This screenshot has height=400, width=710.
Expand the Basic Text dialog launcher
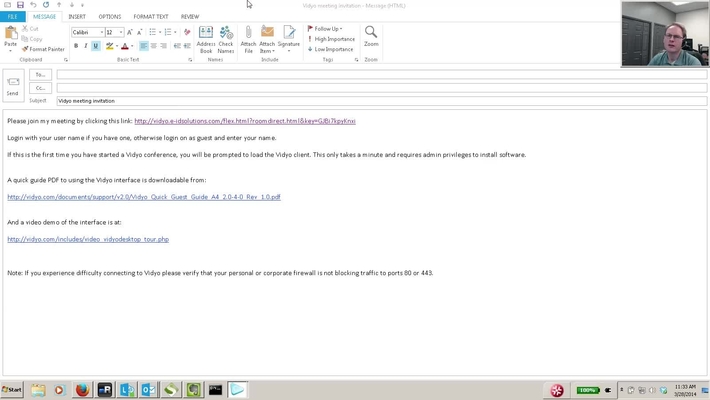pos(190,60)
